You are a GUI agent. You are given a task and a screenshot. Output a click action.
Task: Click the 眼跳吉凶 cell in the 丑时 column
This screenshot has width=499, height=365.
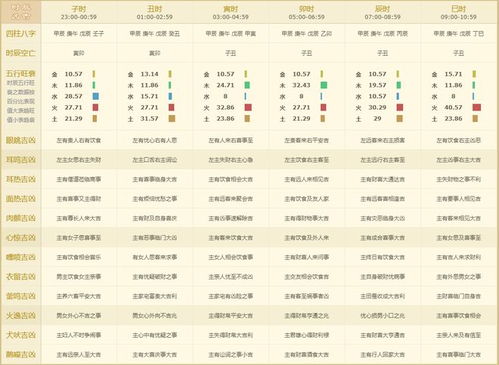pyautogui.click(x=155, y=140)
